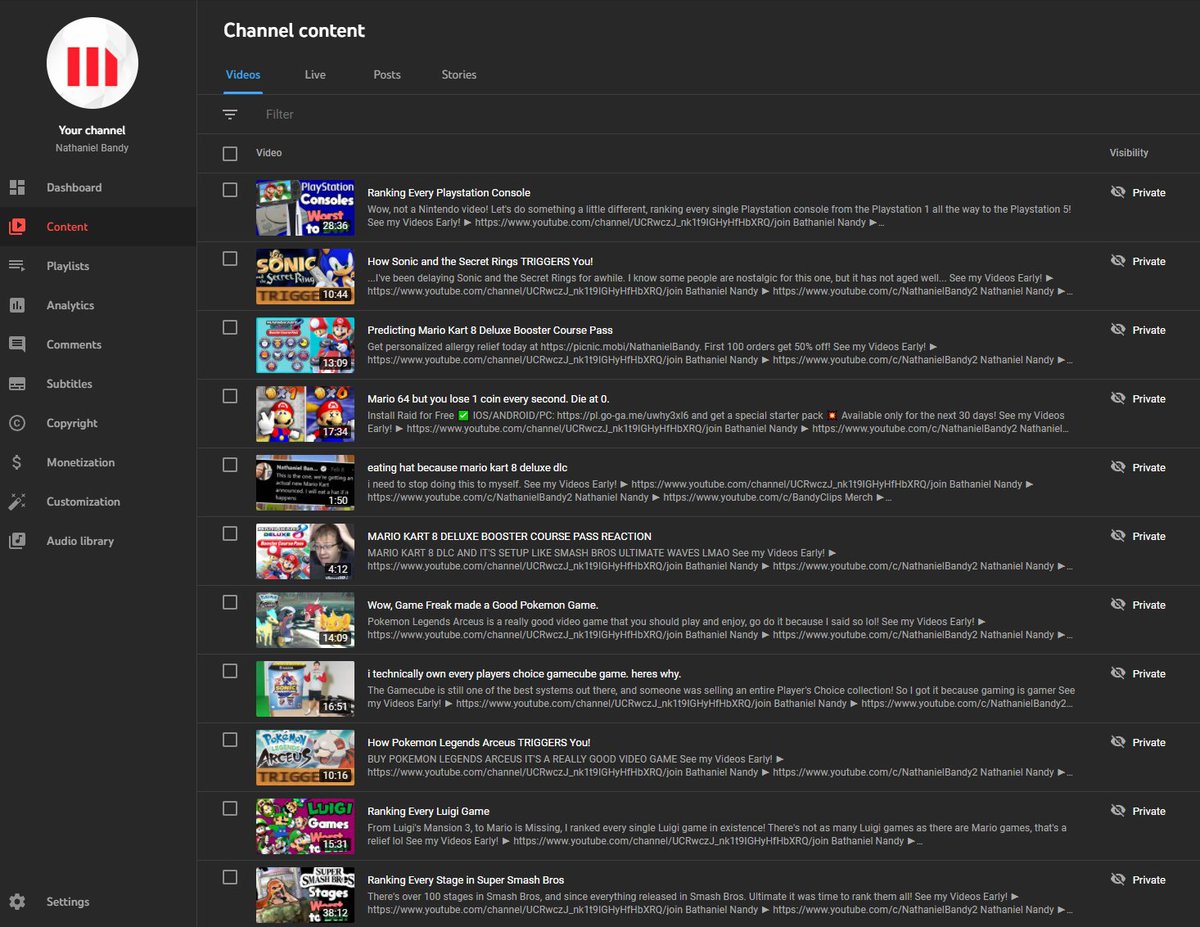Open the Dashboard sidebar icon
The height and width of the screenshot is (927, 1200).
coord(17,188)
